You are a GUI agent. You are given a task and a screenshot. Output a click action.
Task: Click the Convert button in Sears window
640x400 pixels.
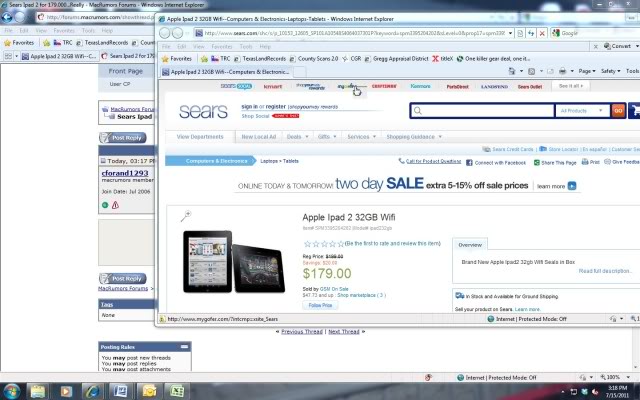click(x=617, y=46)
